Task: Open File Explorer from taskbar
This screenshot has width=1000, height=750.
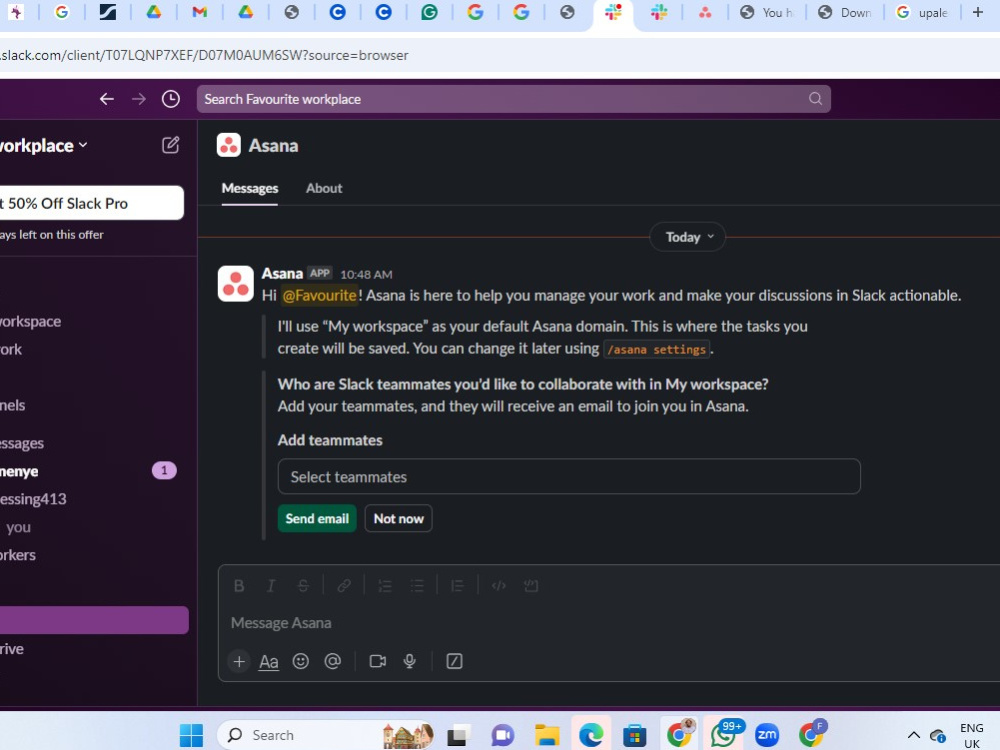Action: point(547,735)
